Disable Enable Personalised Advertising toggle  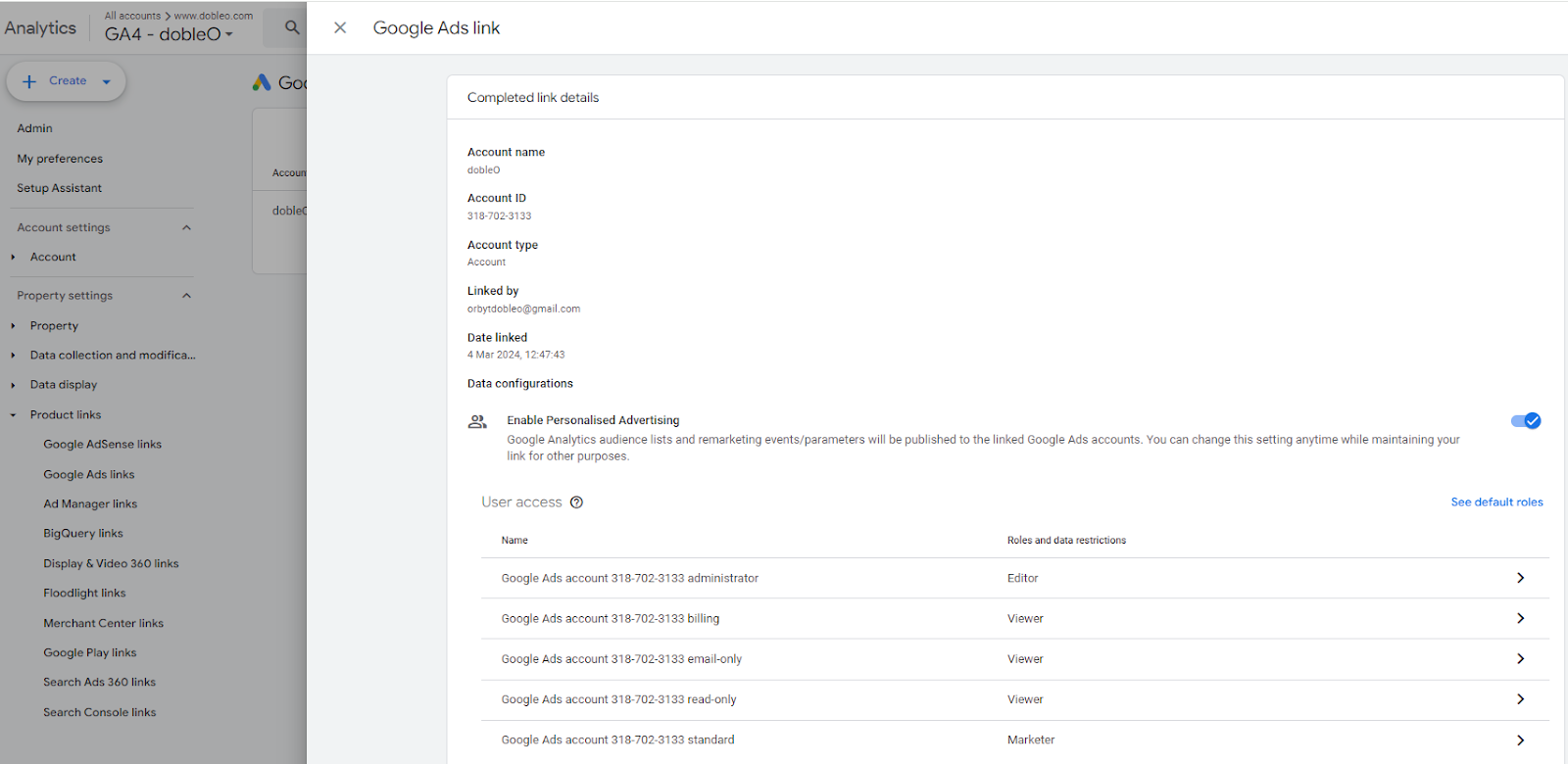(x=1526, y=421)
